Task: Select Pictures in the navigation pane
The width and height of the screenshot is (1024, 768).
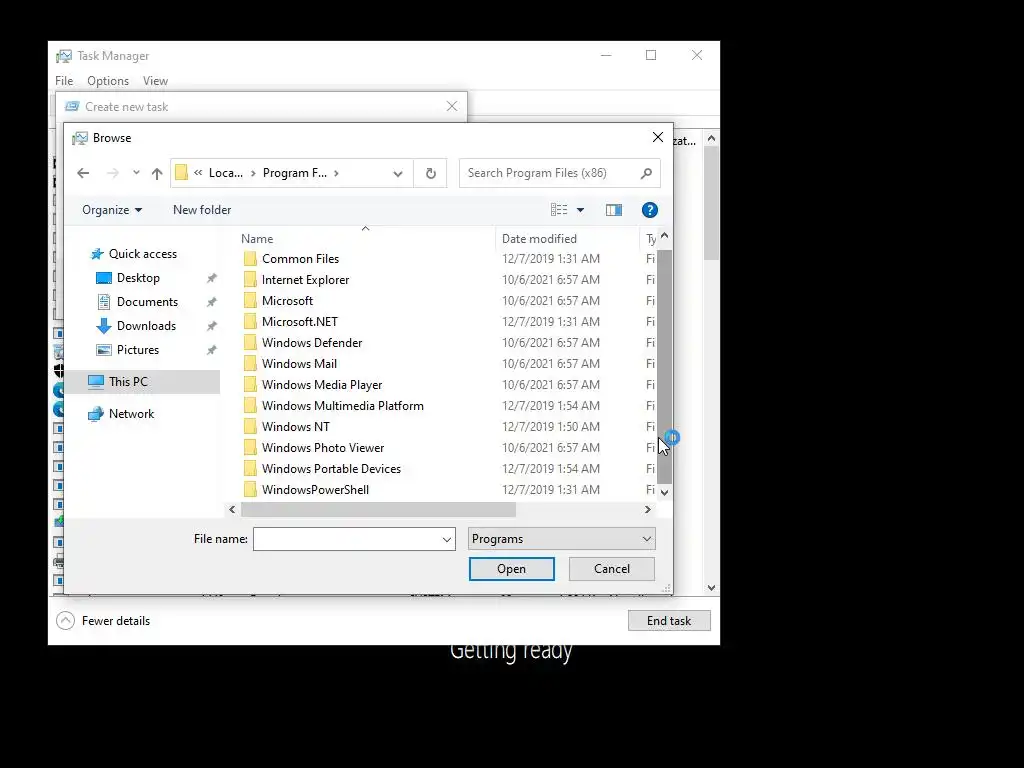Action: pyautogui.click(x=137, y=350)
